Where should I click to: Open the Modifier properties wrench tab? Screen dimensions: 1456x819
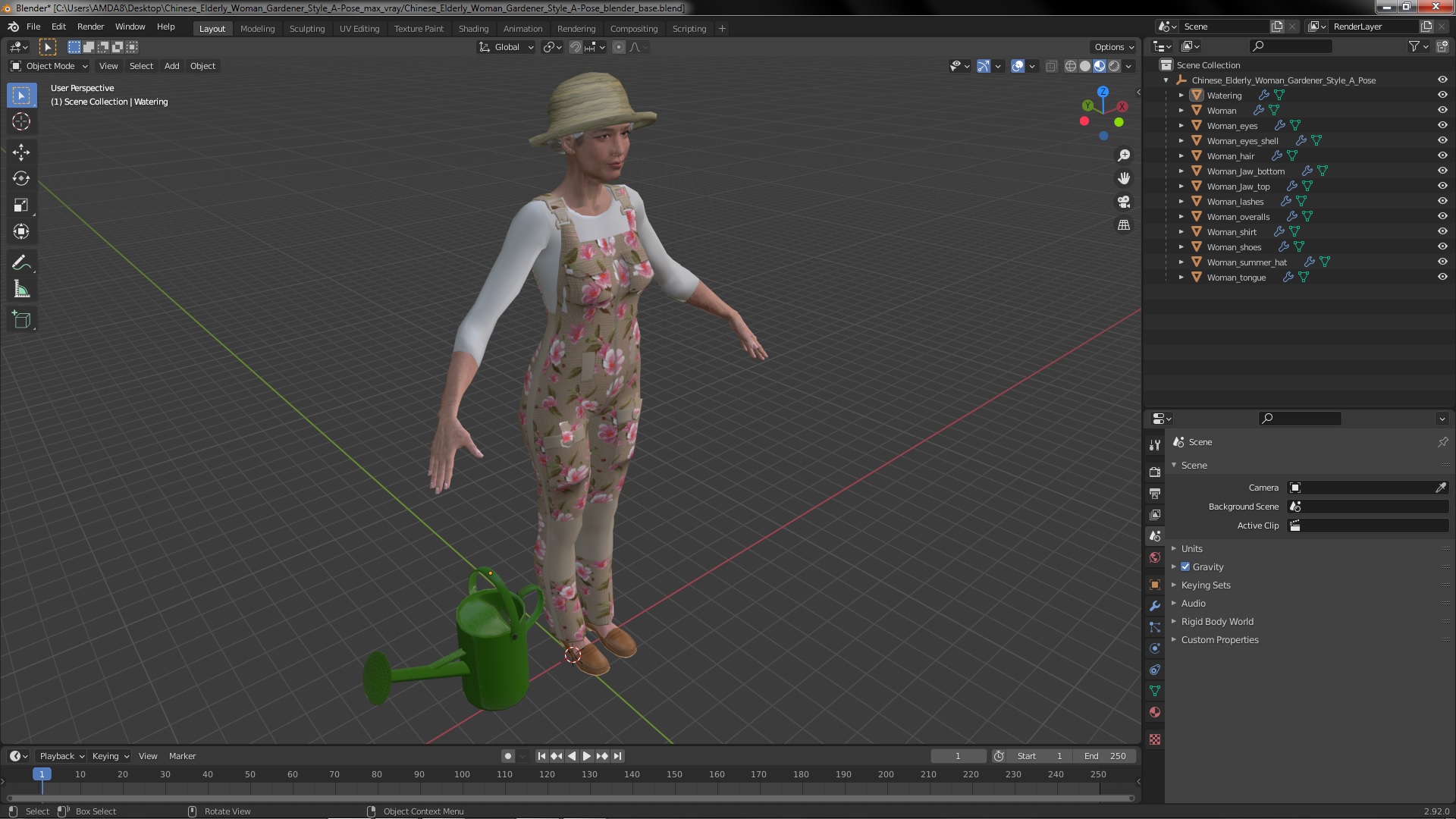tap(1155, 606)
